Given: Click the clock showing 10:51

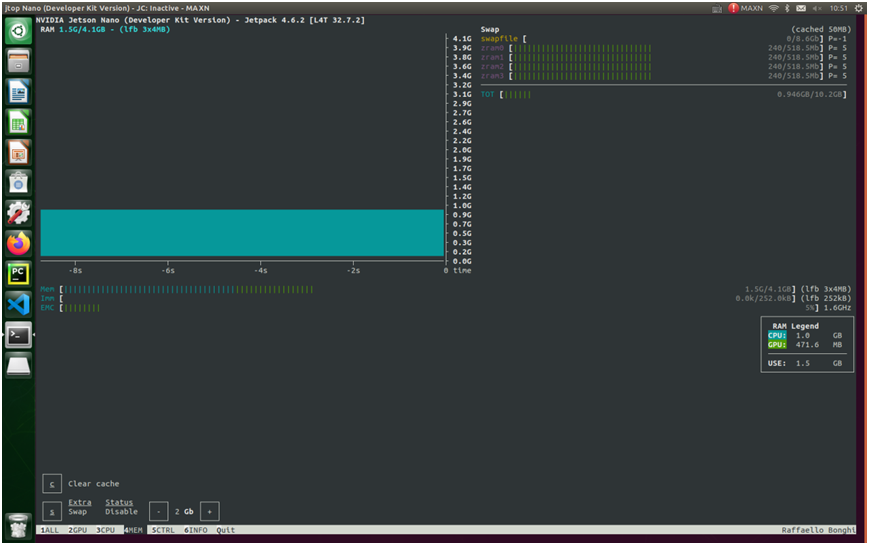Looking at the screenshot, I should coord(839,8).
